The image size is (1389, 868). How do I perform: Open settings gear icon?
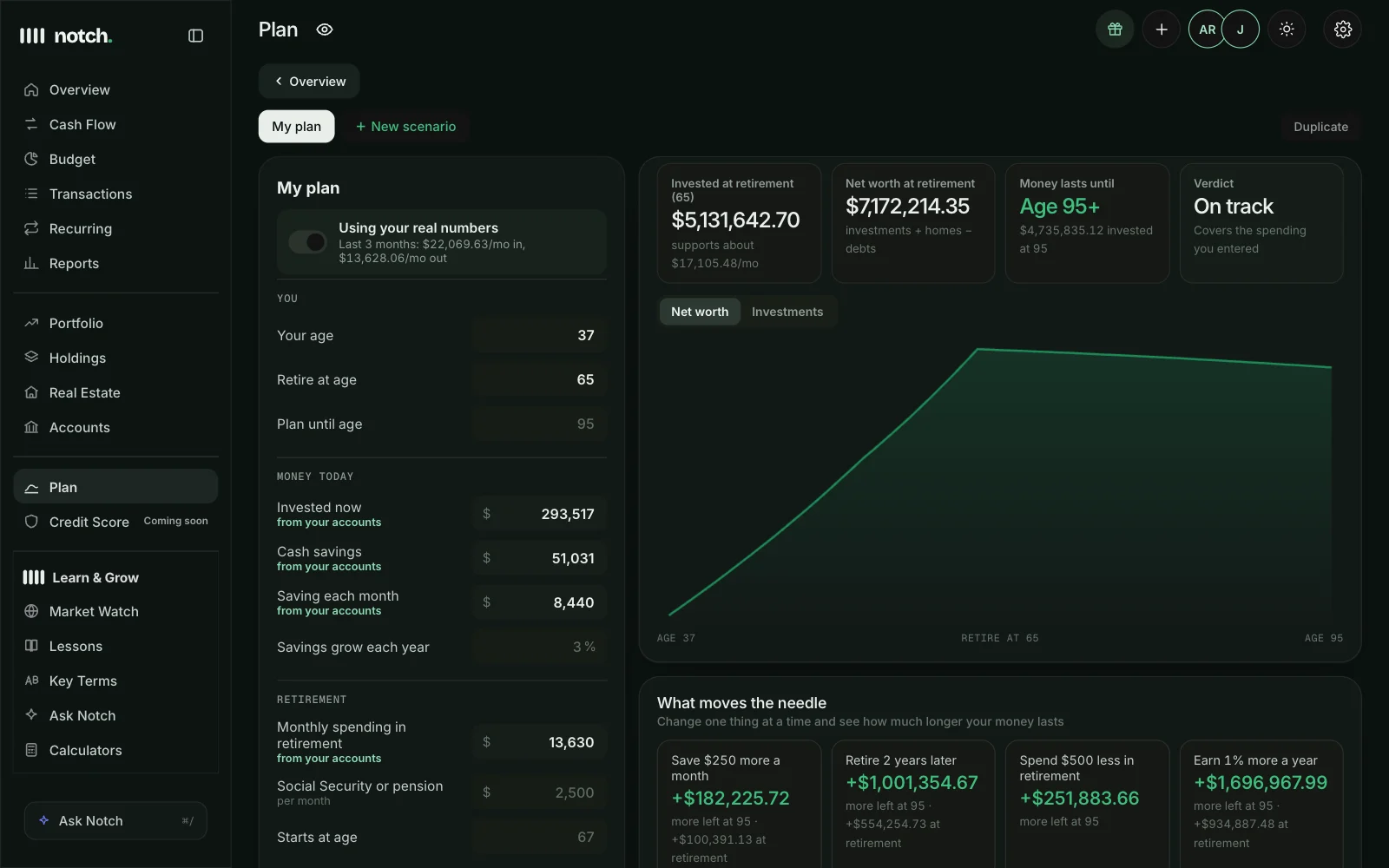point(1343,30)
